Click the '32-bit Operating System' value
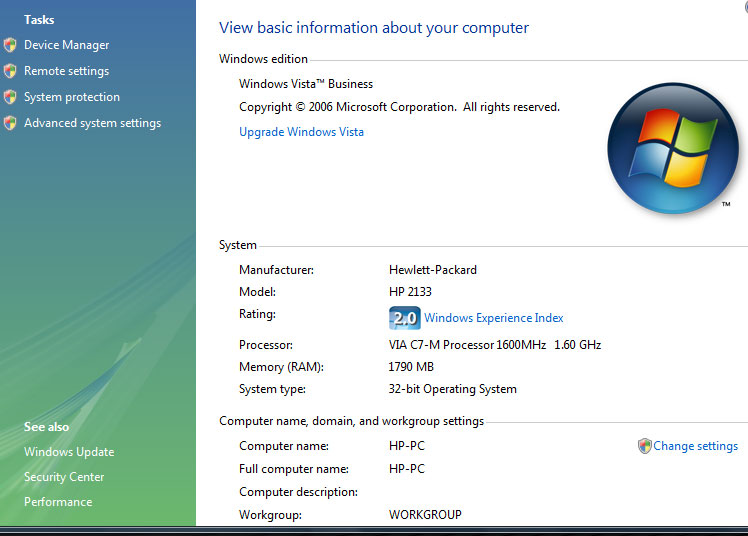Viewport: 748px width, 536px height. [452, 389]
